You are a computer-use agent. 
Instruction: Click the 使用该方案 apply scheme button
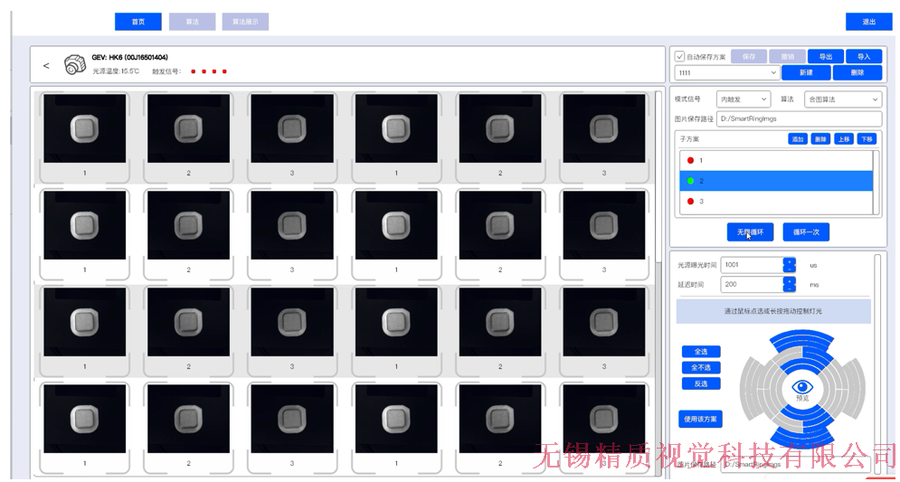tap(700, 419)
